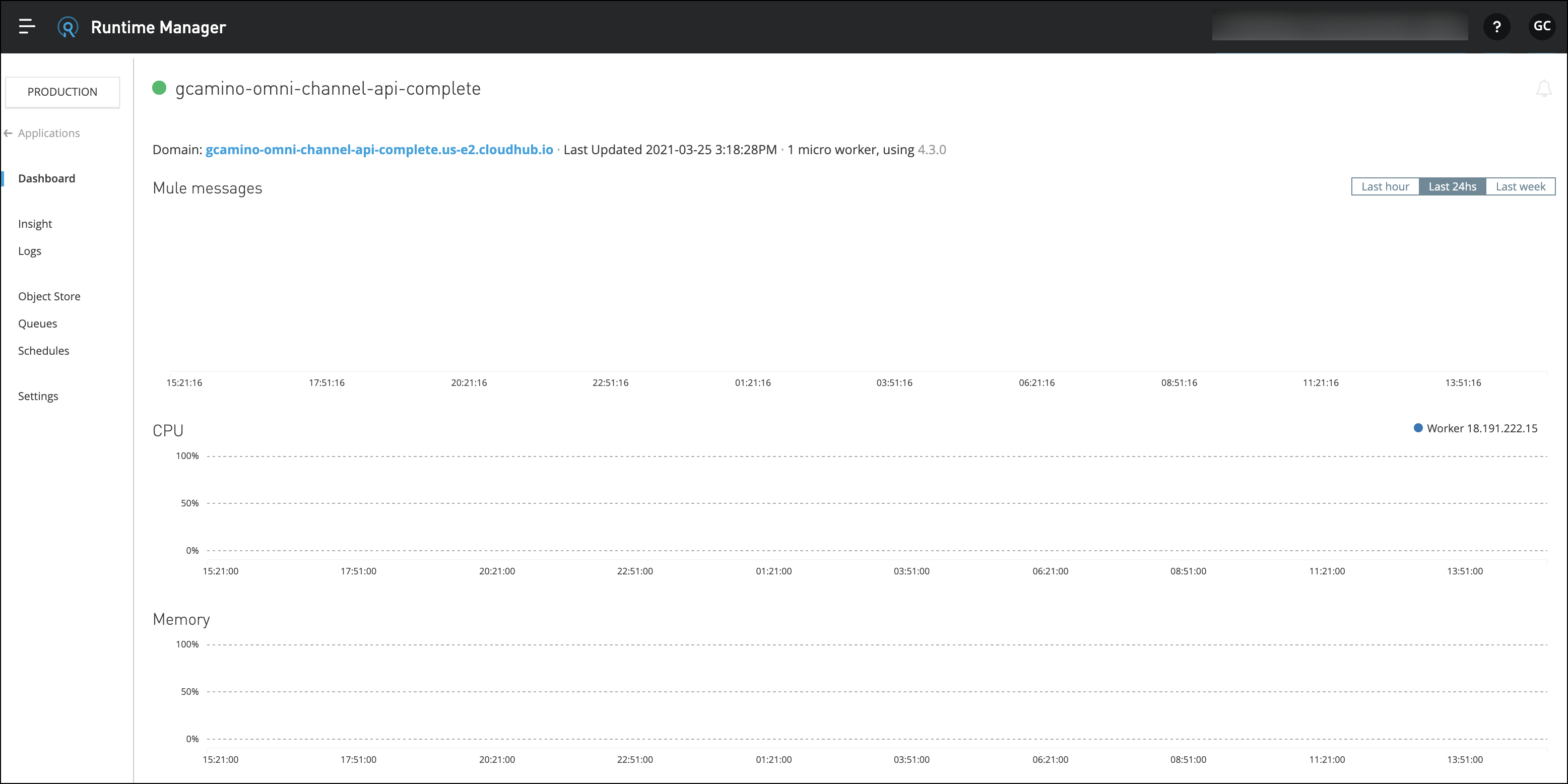Click the Memory 100% axis label
Viewport: 1568px width, 784px height.
tap(187, 644)
